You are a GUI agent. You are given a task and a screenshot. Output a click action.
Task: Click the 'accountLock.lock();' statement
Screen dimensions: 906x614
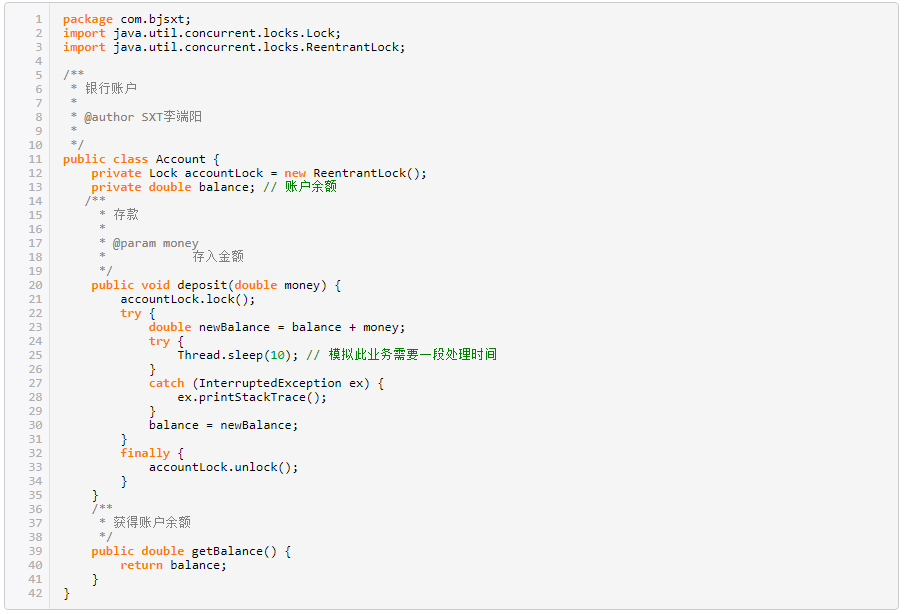point(188,299)
